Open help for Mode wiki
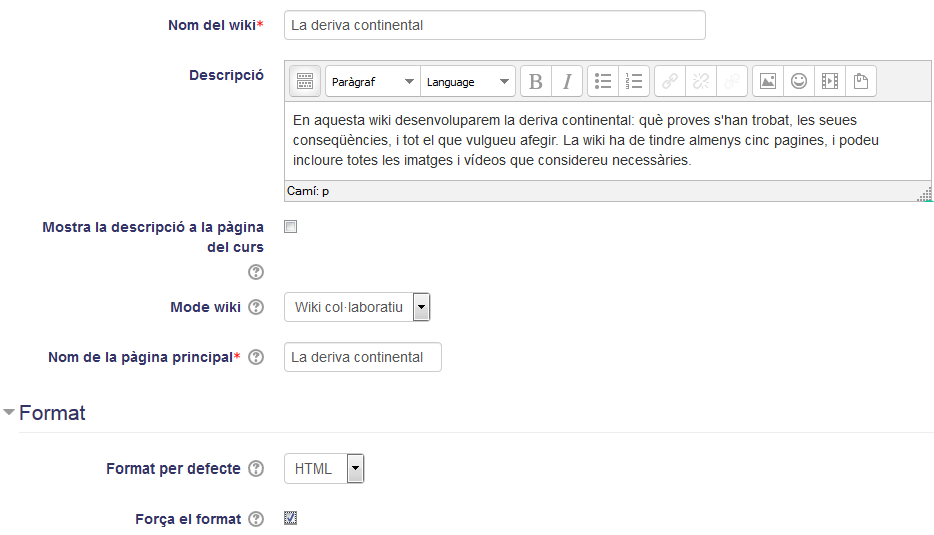The width and height of the screenshot is (934, 535). [x=256, y=307]
